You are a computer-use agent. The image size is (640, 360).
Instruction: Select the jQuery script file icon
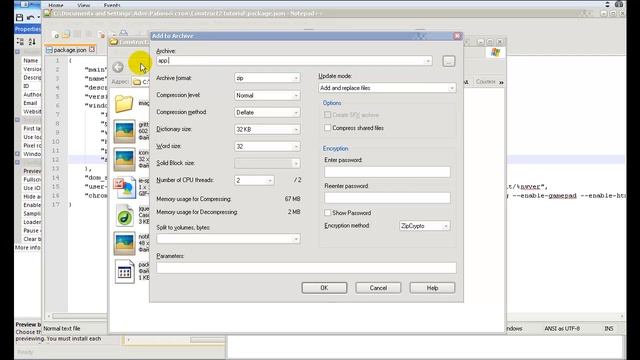point(124,216)
